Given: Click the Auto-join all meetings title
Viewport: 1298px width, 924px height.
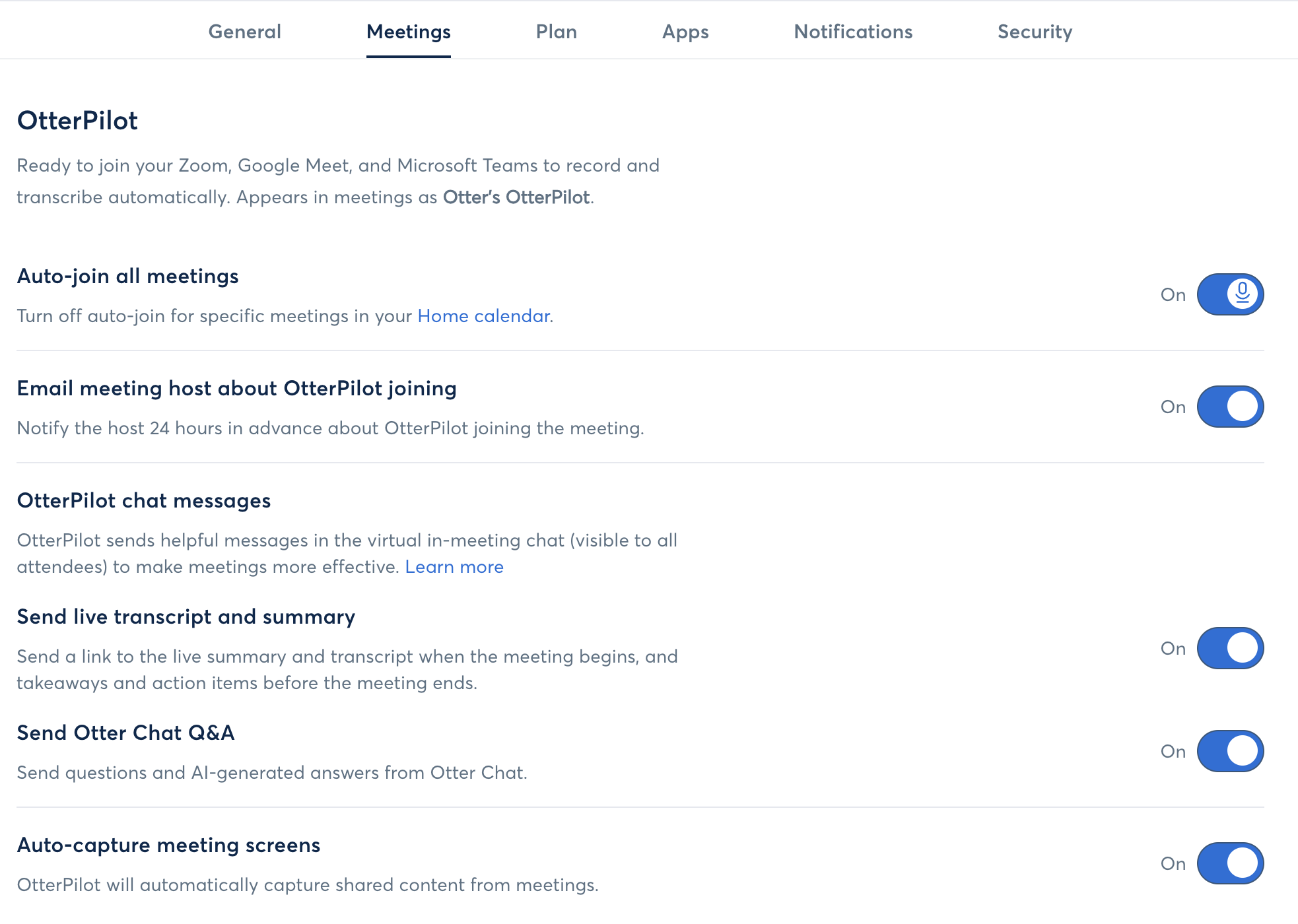Looking at the screenshot, I should click(127, 276).
